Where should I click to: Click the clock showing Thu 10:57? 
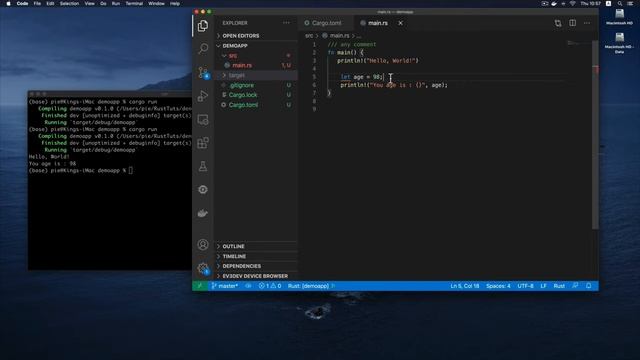click(591, 3)
